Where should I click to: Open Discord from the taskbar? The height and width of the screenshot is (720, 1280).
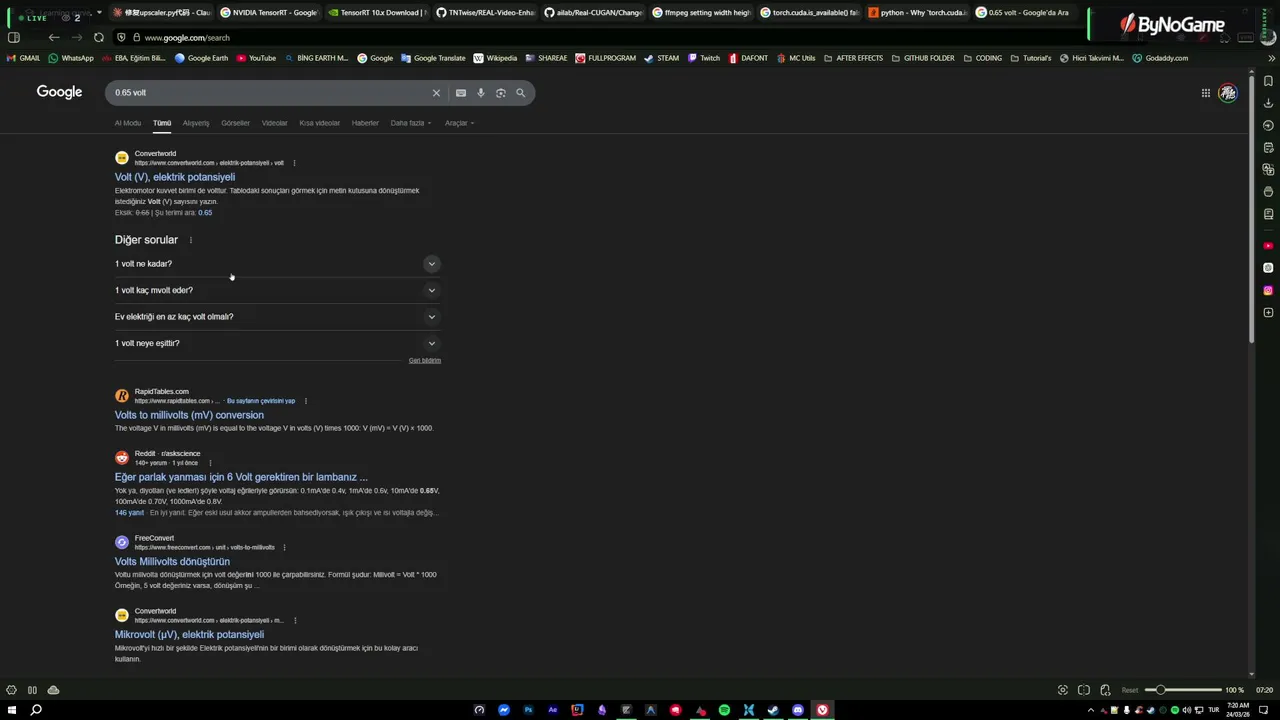(x=798, y=710)
